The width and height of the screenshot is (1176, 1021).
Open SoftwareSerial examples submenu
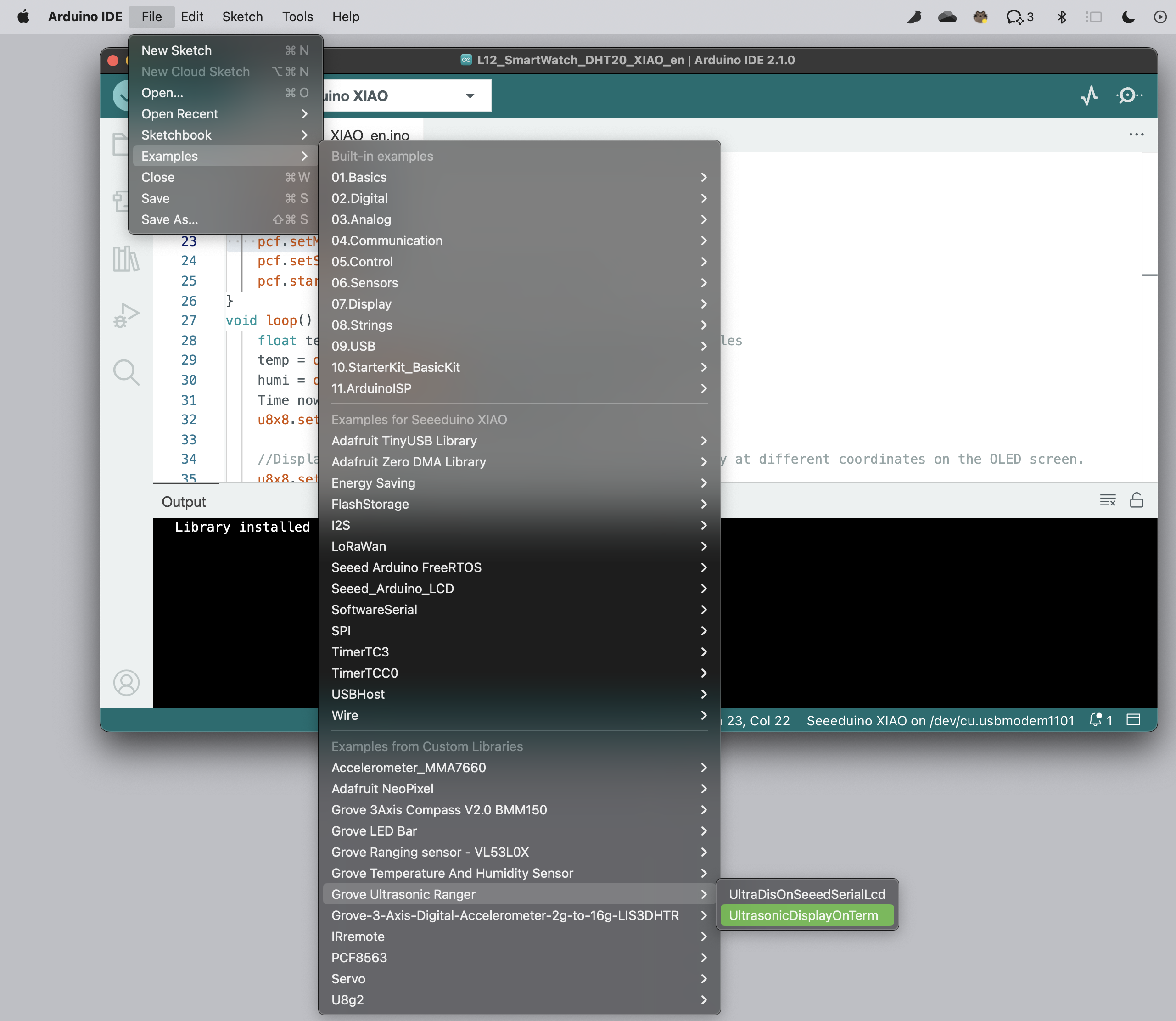coord(519,609)
